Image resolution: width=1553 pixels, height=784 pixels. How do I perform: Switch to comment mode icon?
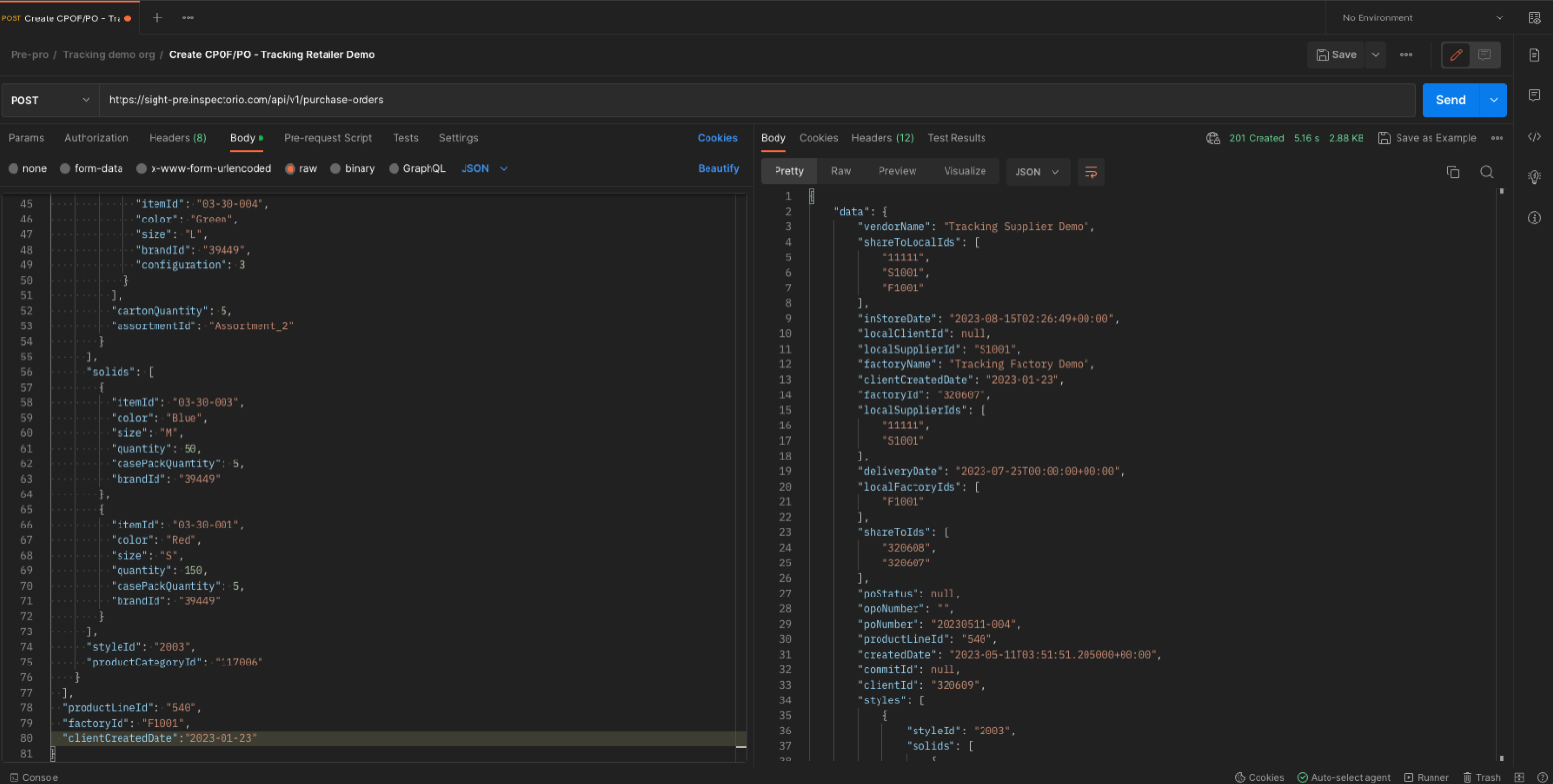pos(1484,55)
